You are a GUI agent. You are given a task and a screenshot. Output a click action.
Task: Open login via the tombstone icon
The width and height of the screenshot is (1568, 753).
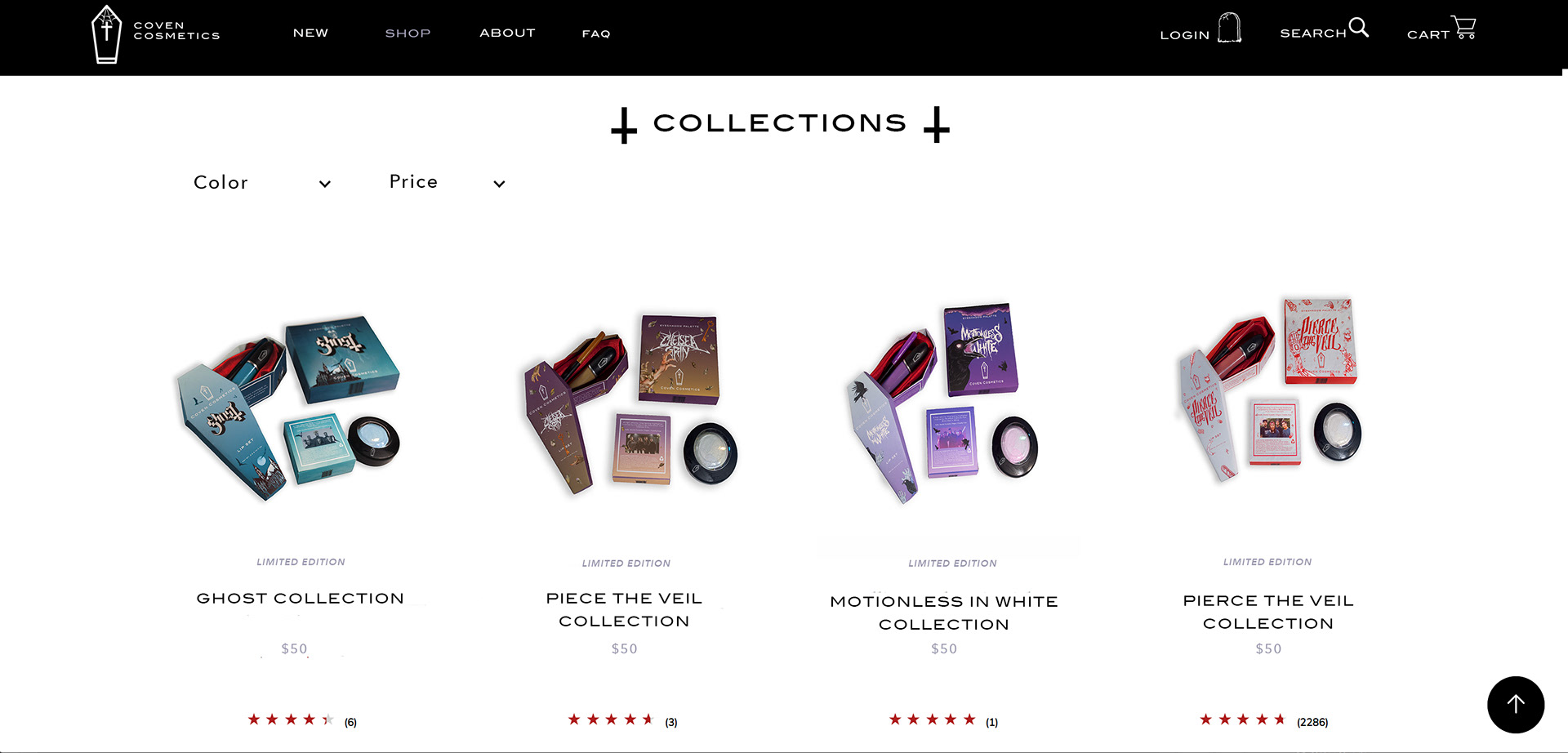[1229, 28]
